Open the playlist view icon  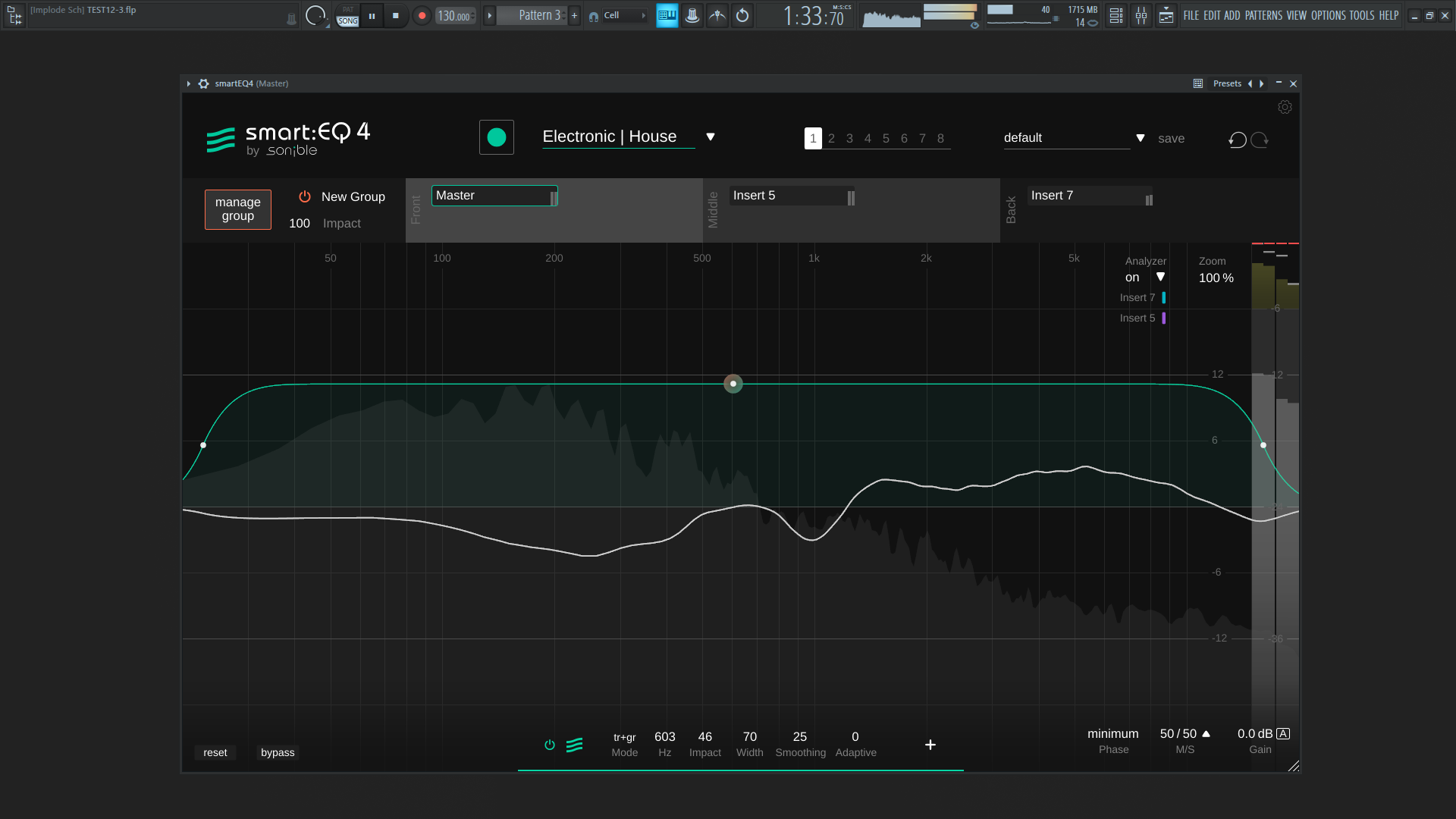pyautogui.click(x=1116, y=15)
